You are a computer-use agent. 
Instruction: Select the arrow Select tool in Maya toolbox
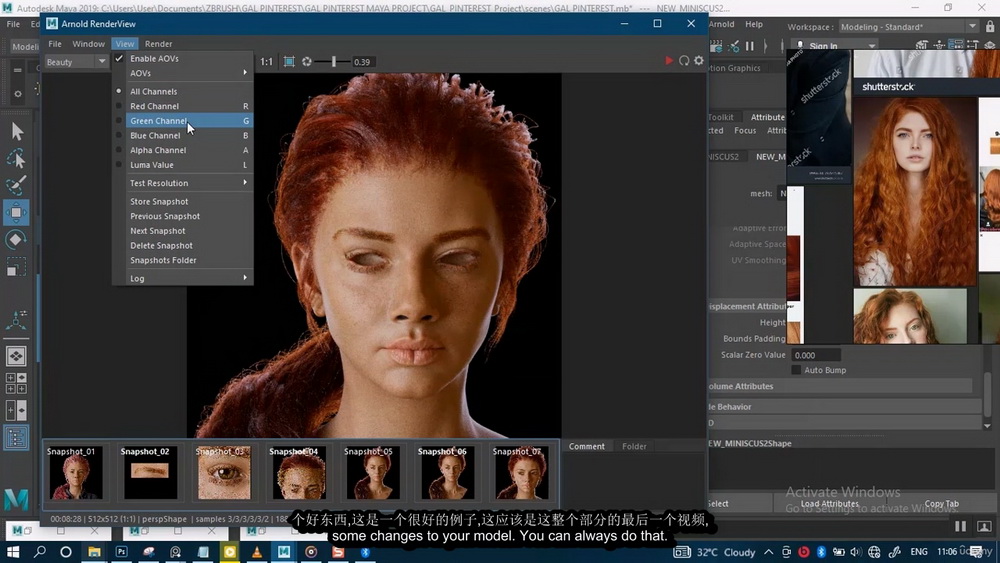(17, 131)
